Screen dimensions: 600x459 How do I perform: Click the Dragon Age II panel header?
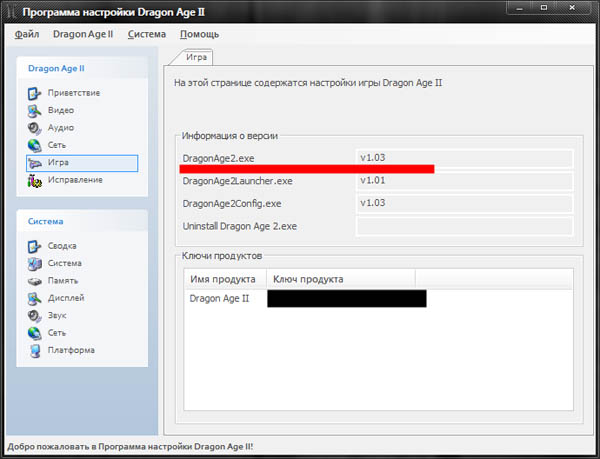(82, 68)
